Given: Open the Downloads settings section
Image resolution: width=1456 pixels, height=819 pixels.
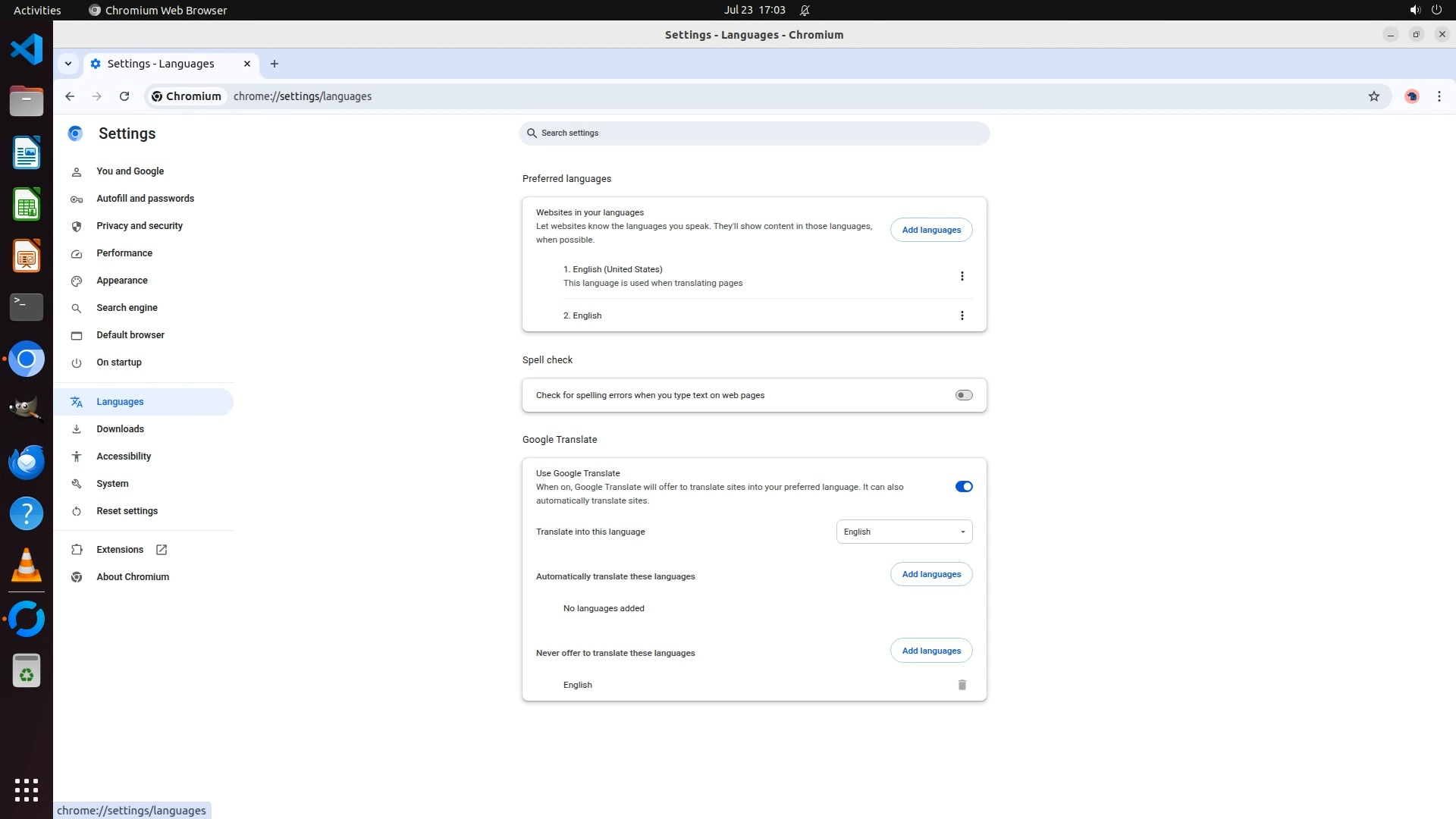Looking at the screenshot, I should point(120,429).
